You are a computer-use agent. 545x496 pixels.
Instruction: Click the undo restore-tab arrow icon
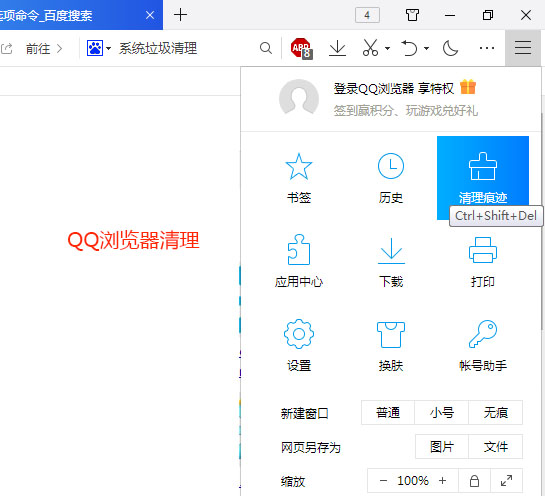pyautogui.click(x=409, y=48)
